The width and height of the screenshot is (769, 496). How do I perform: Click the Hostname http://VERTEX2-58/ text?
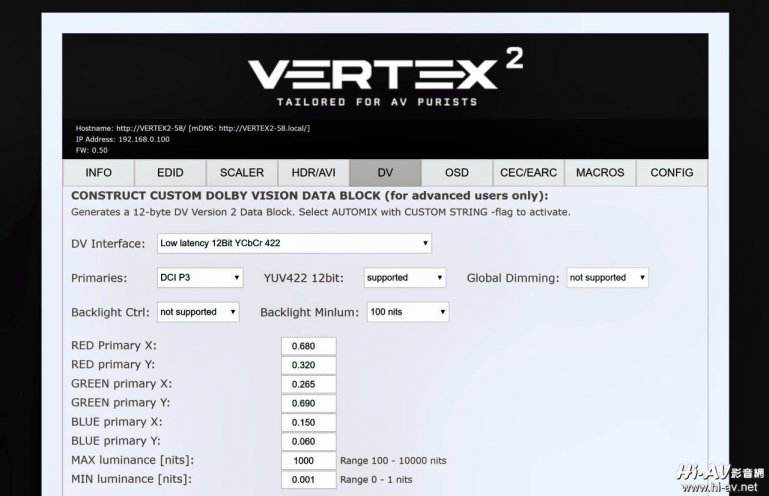click(193, 128)
